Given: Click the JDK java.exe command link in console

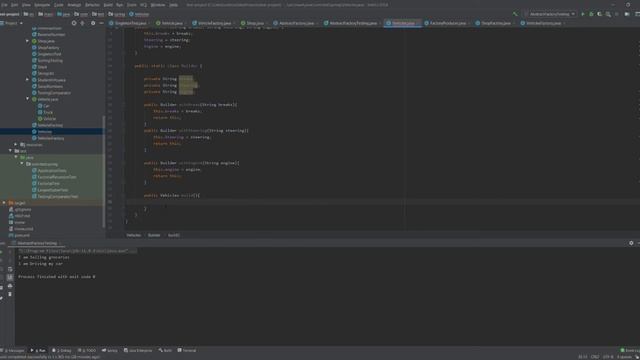Looking at the screenshot, I should [78, 251].
